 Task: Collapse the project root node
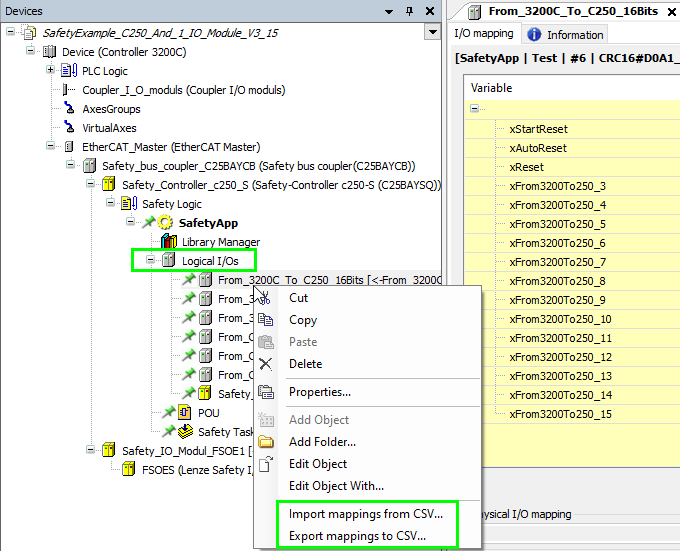pyautogui.click(x=10, y=32)
